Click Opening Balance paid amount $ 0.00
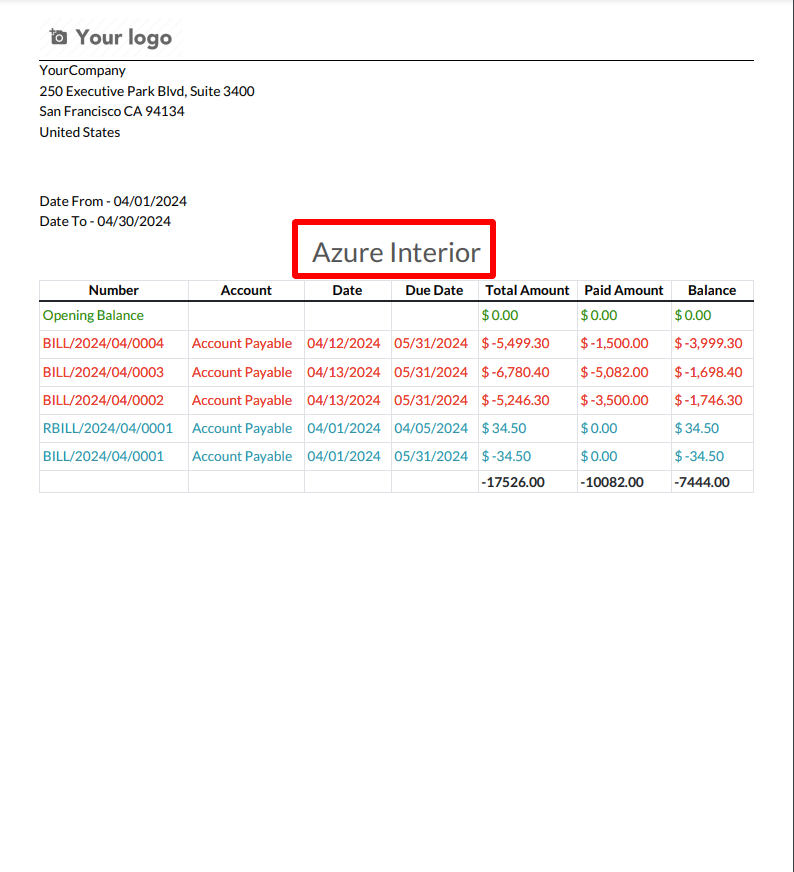Image resolution: width=794 pixels, height=872 pixels. pos(599,315)
